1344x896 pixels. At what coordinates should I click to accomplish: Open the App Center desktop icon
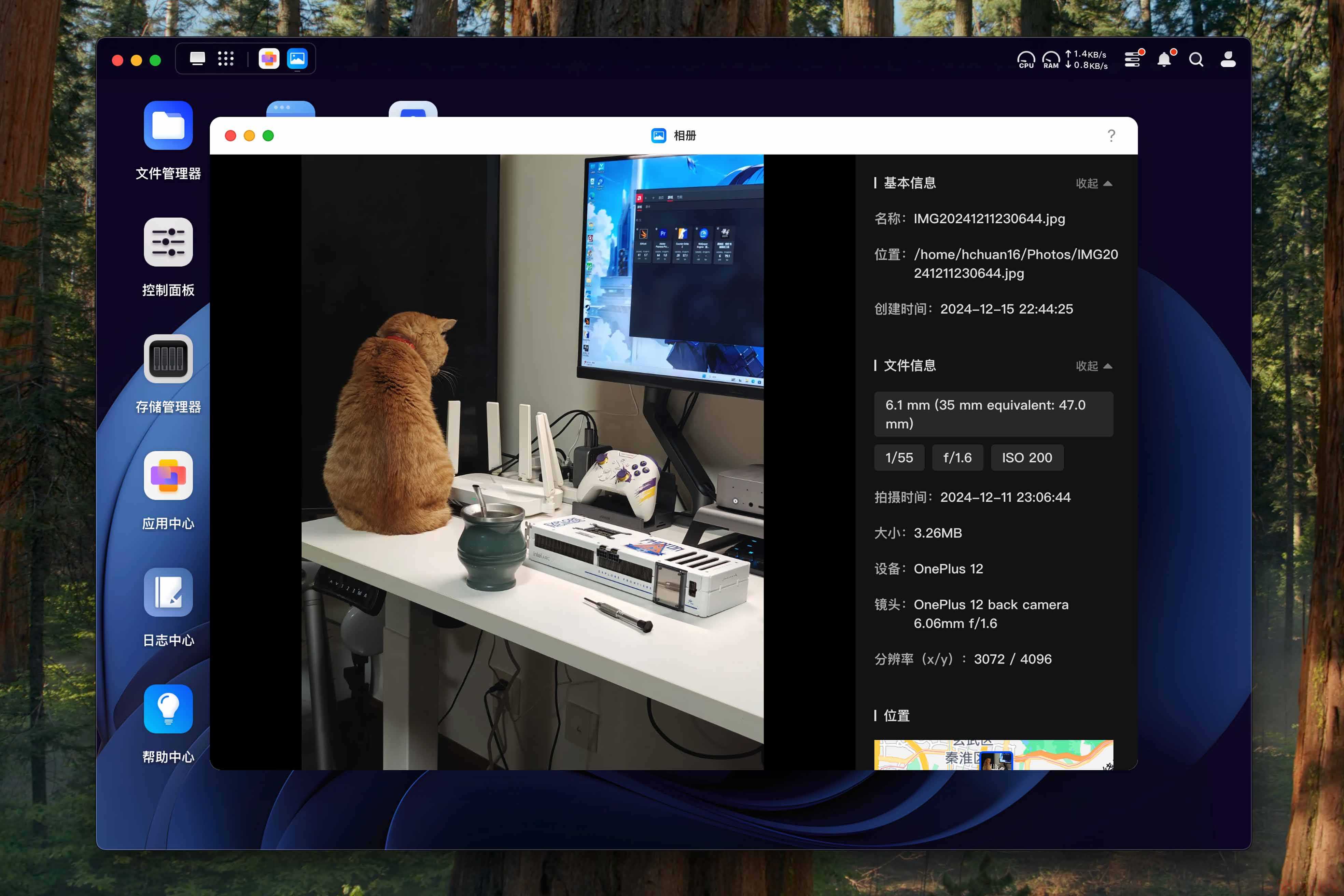[168, 475]
